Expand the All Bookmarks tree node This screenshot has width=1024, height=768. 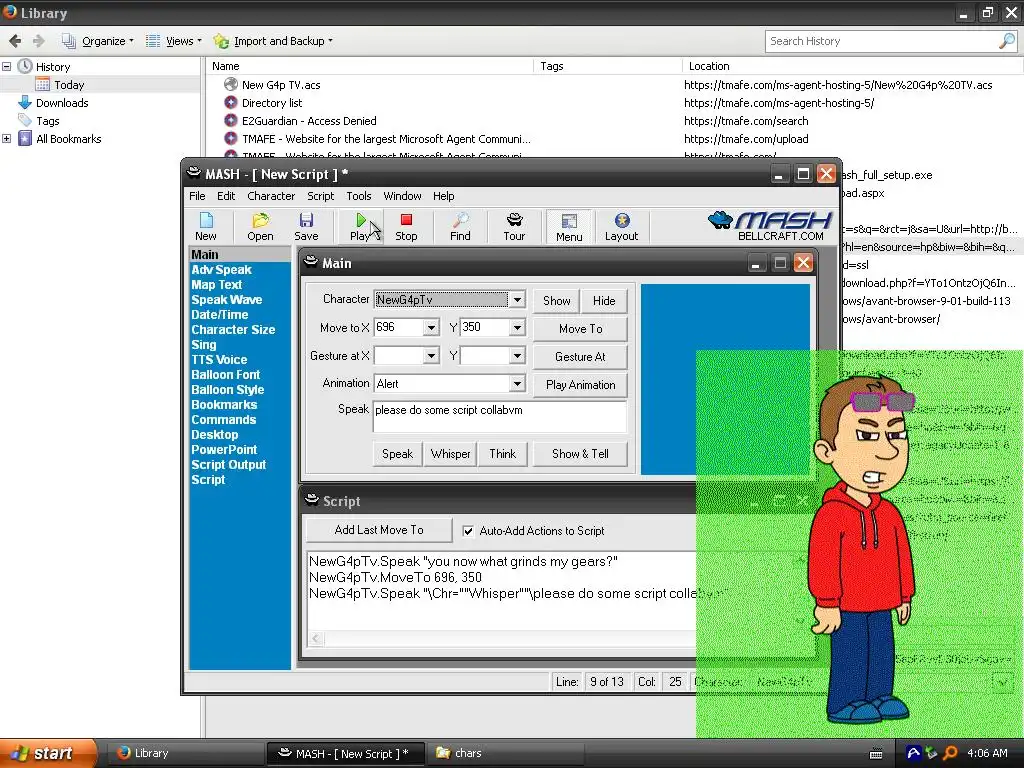coord(7,138)
